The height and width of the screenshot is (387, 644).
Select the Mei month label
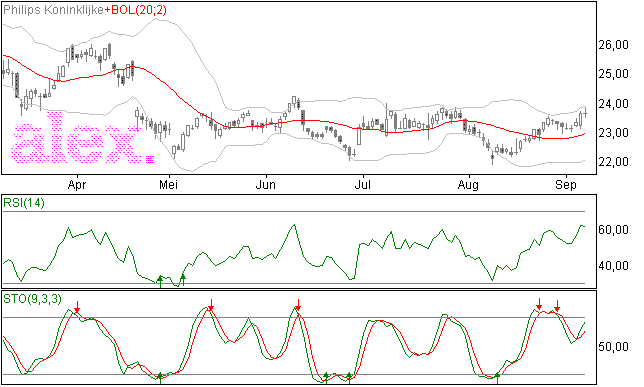pos(168,185)
